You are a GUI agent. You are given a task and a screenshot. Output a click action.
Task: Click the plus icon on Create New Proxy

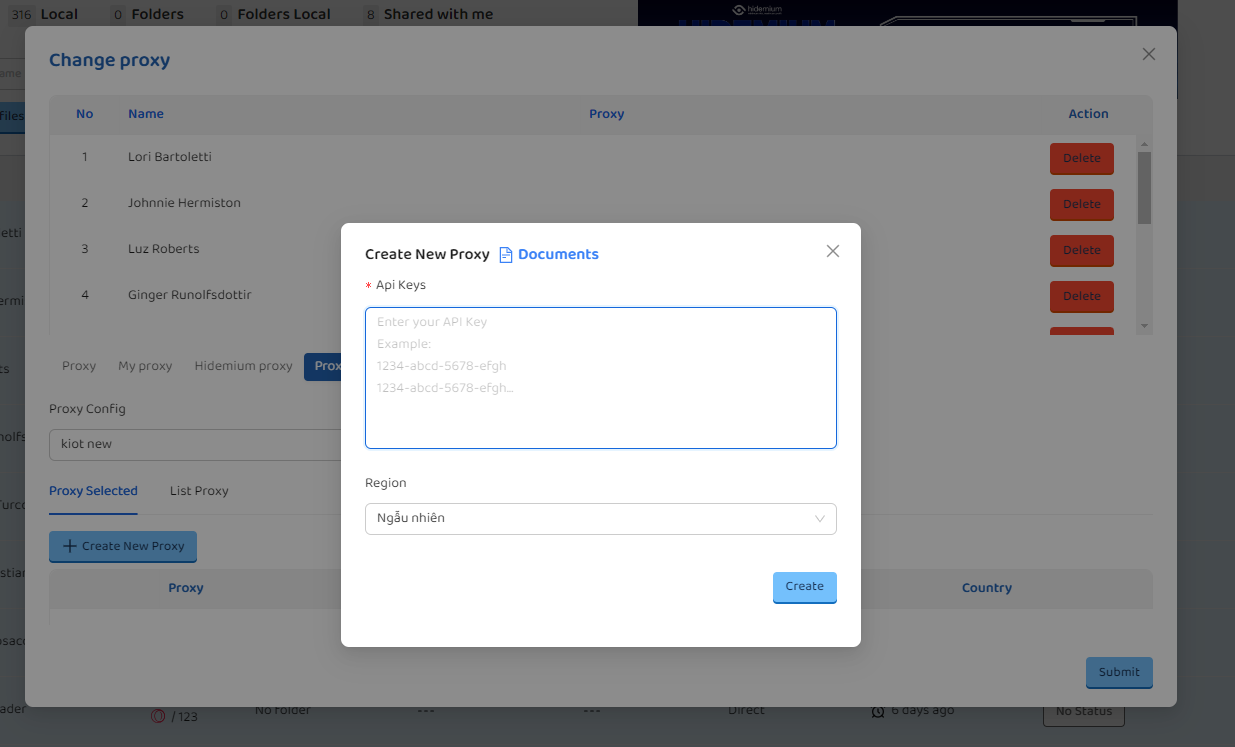70,546
